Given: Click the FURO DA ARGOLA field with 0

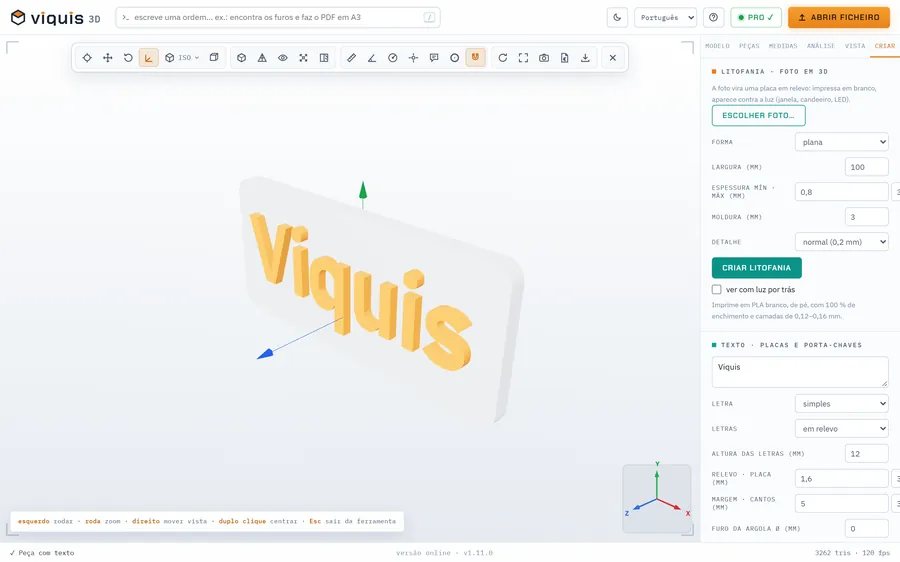Looking at the screenshot, I should (x=867, y=528).
